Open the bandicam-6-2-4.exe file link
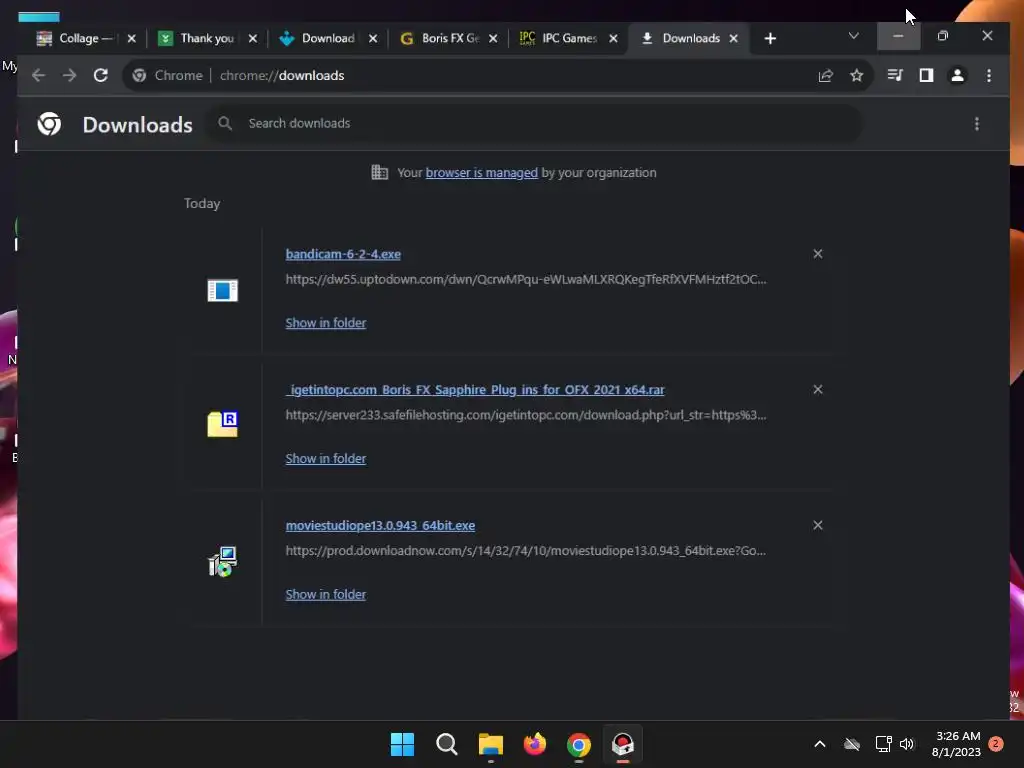Screen dimensions: 1024x768 point(343,255)
